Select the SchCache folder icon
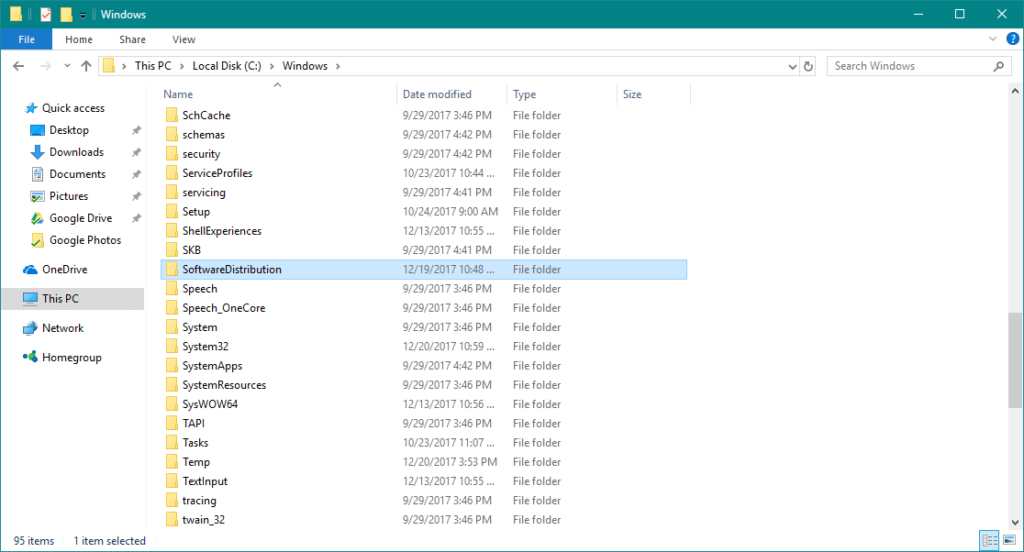The width and height of the screenshot is (1024, 552). click(172, 115)
